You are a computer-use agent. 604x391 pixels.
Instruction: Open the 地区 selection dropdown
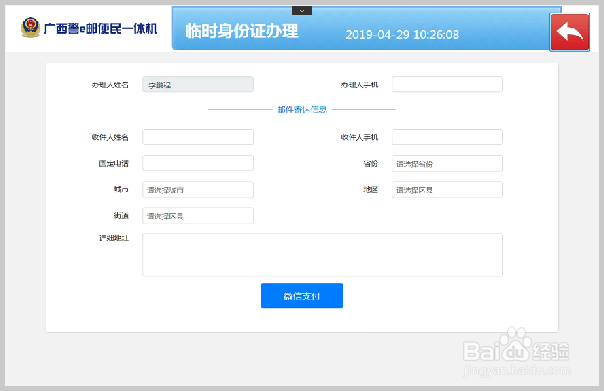447,190
